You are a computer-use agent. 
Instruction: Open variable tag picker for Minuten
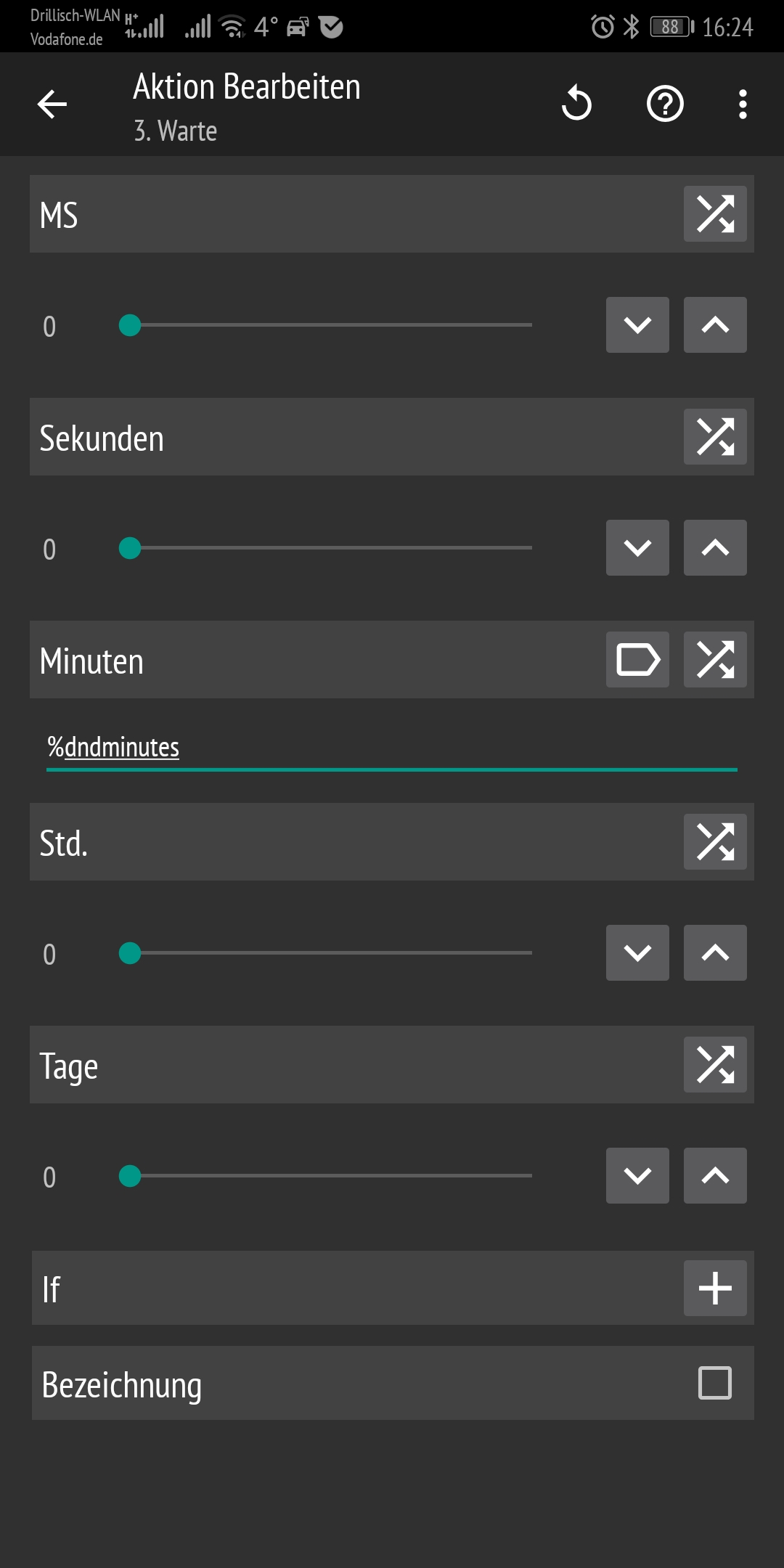pyautogui.click(x=637, y=660)
